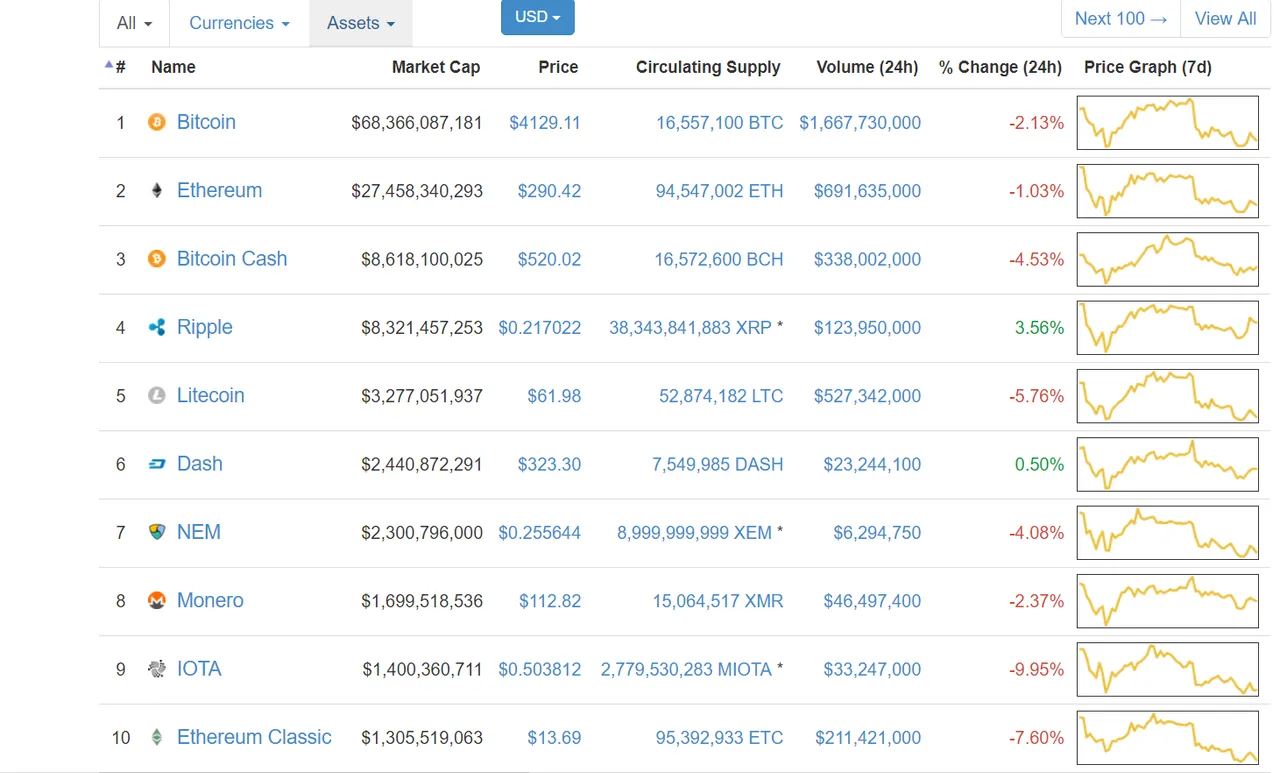The image size is (1280, 773).
Task: Click Bitcoin market cap $68,366,087,181
Action: pos(417,123)
